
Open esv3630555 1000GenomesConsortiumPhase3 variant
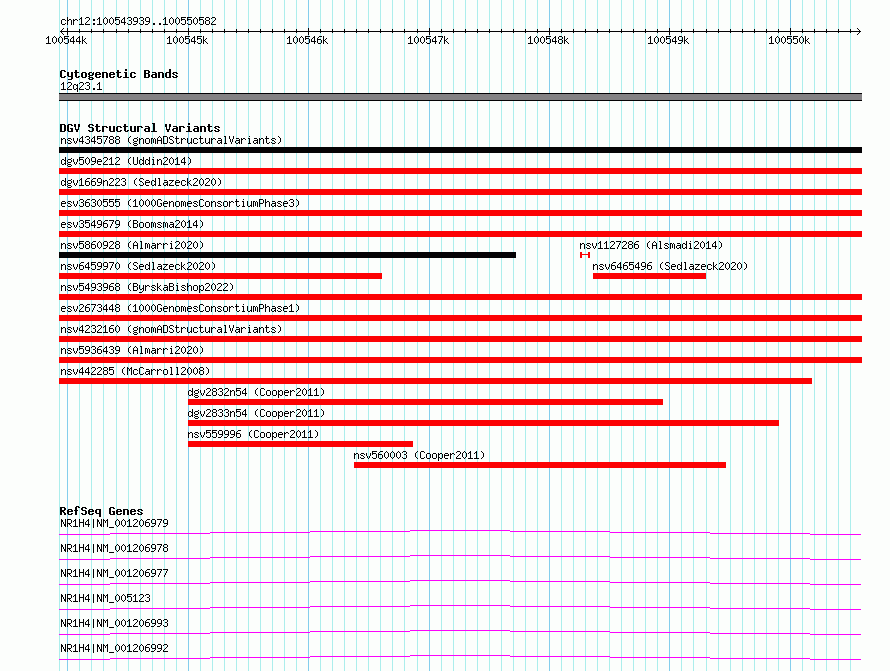click(180, 203)
